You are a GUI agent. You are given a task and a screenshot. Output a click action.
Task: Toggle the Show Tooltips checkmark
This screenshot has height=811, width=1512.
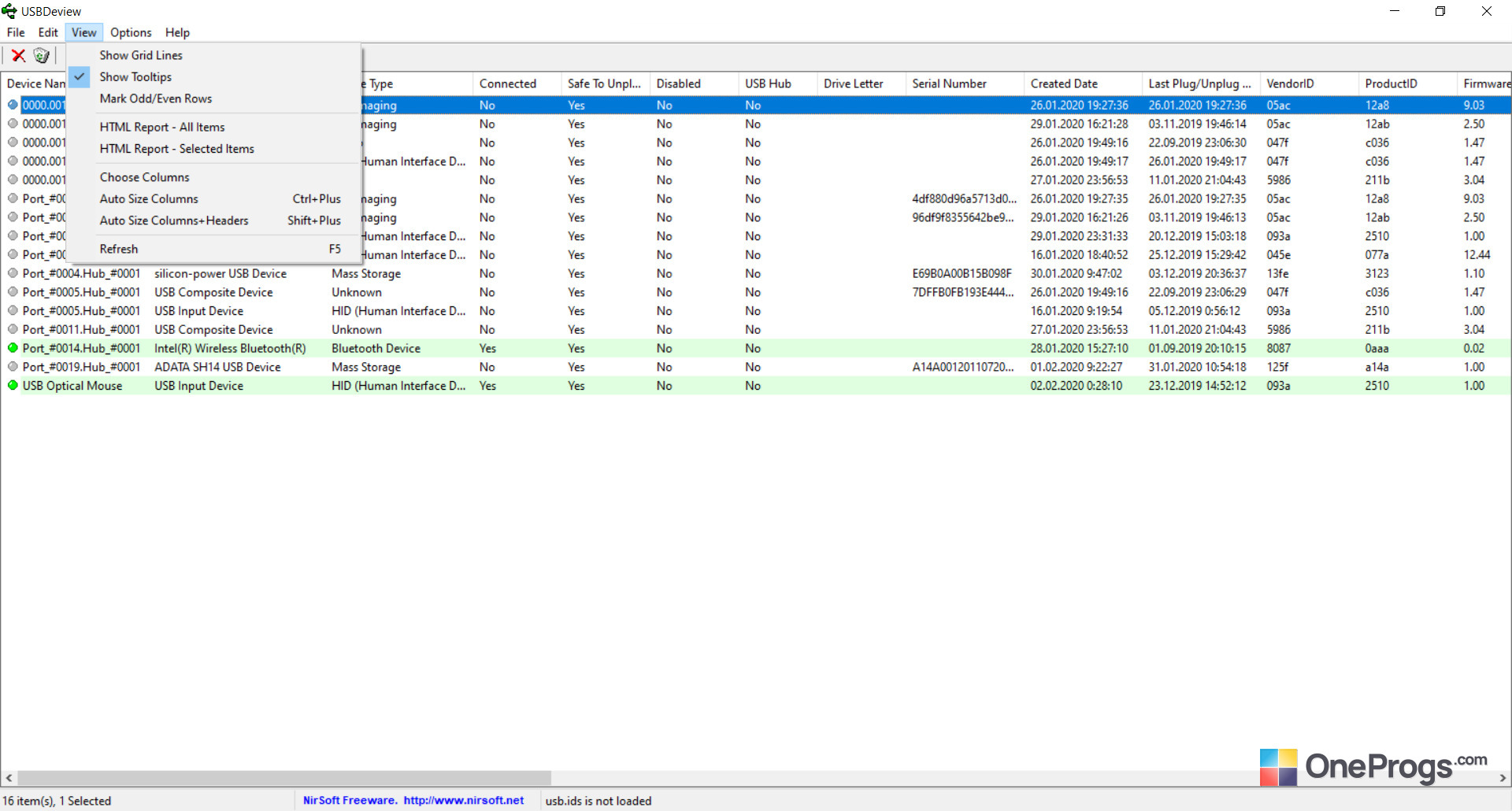(x=80, y=76)
